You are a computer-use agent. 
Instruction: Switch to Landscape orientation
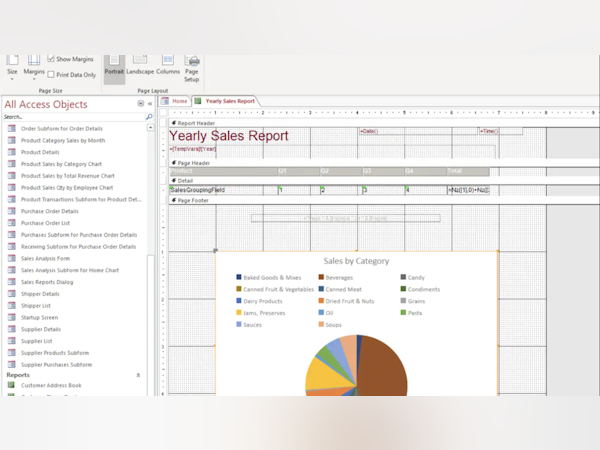coord(140,66)
